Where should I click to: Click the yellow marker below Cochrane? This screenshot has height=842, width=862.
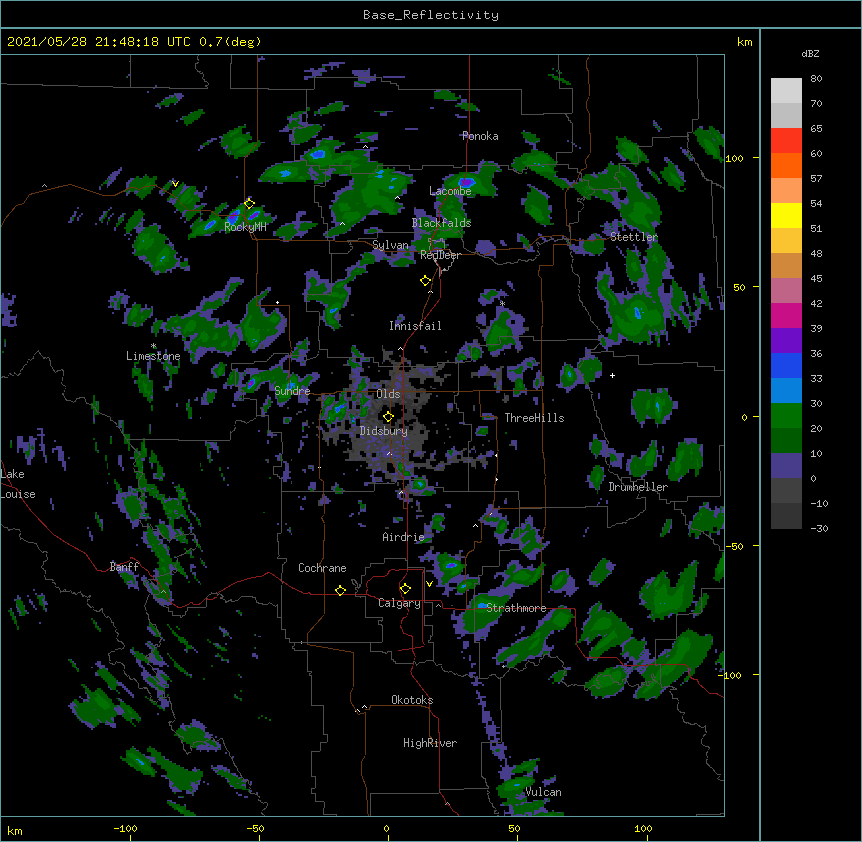click(340, 590)
